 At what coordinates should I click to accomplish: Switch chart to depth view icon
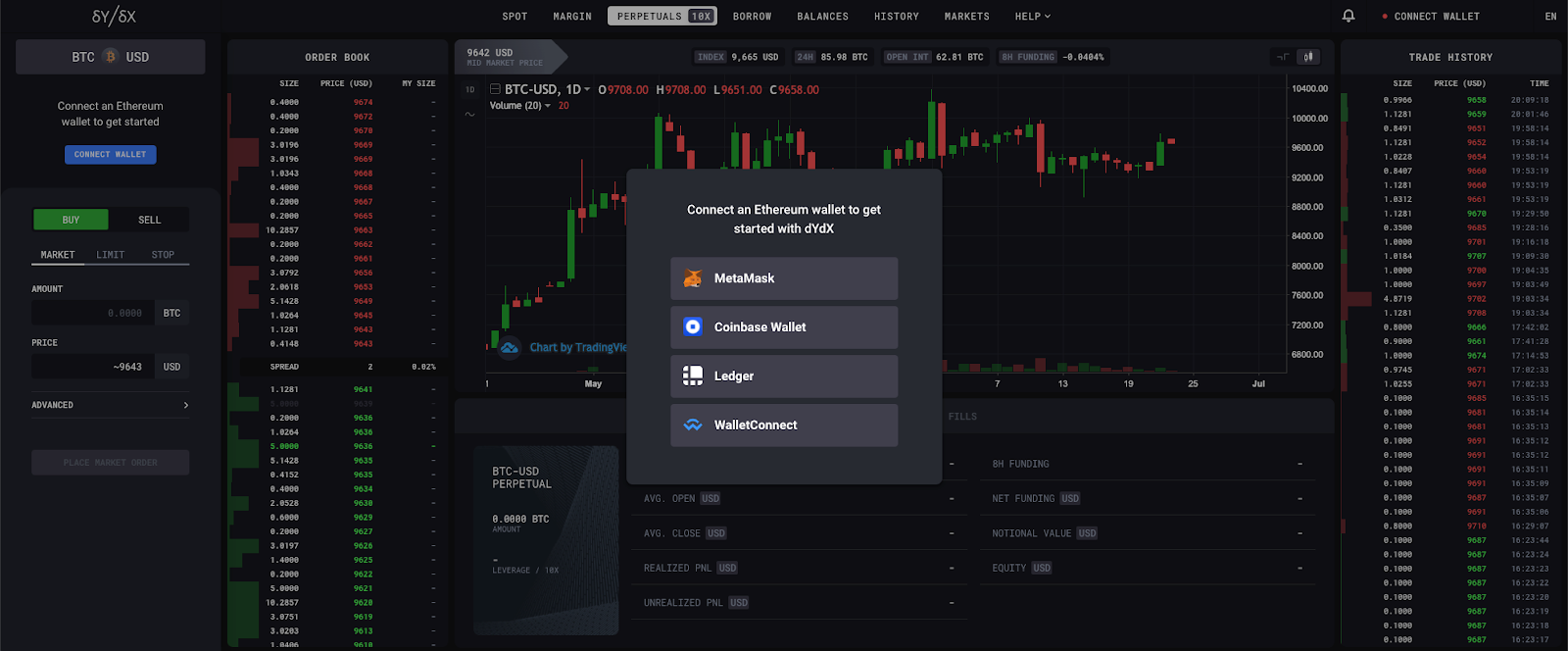[1282, 57]
